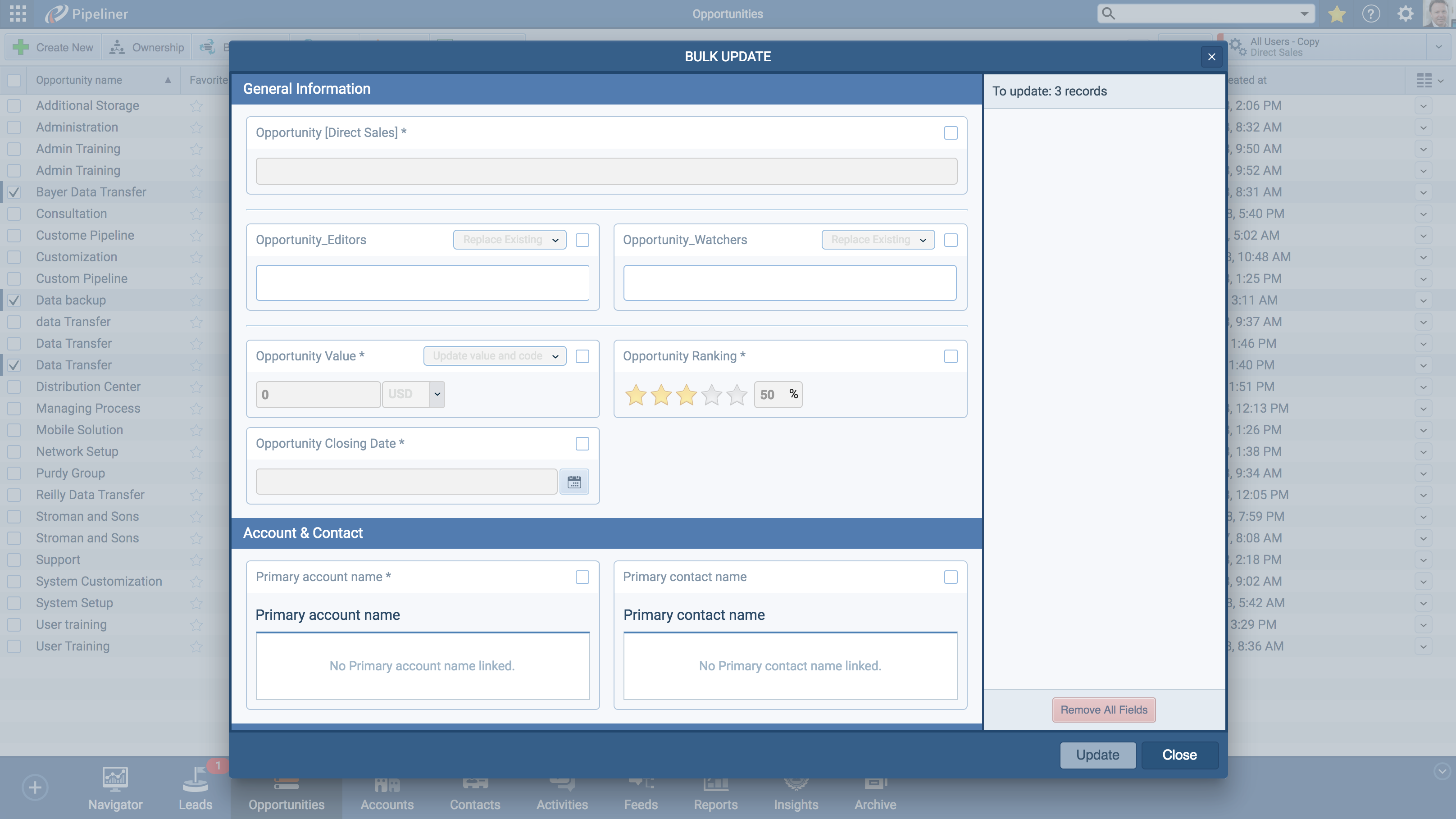Viewport: 1456px width, 819px height.
Task: Set ranking to the fourth star
Action: (712, 395)
